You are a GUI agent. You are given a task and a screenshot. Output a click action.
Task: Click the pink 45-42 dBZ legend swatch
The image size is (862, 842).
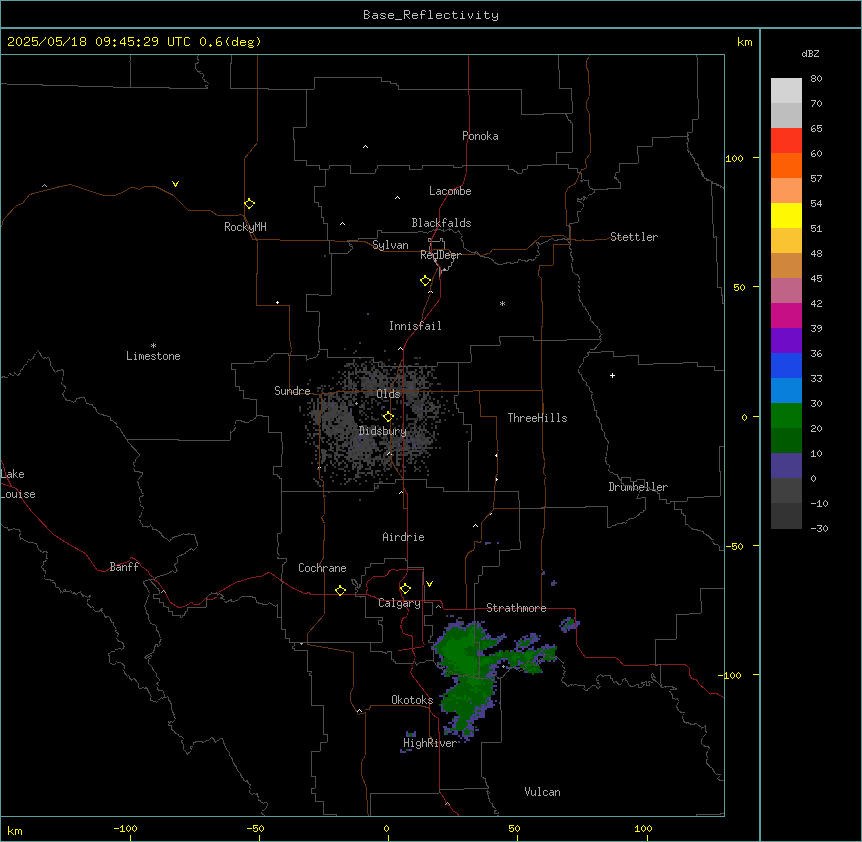point(786,291)
